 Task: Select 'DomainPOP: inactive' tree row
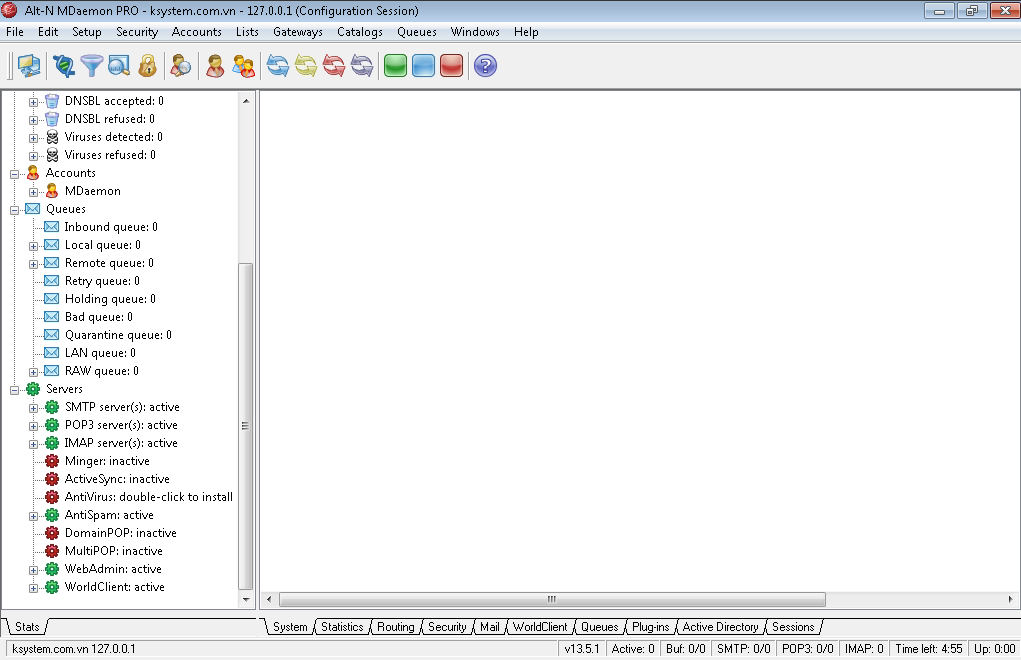(120, 533)
